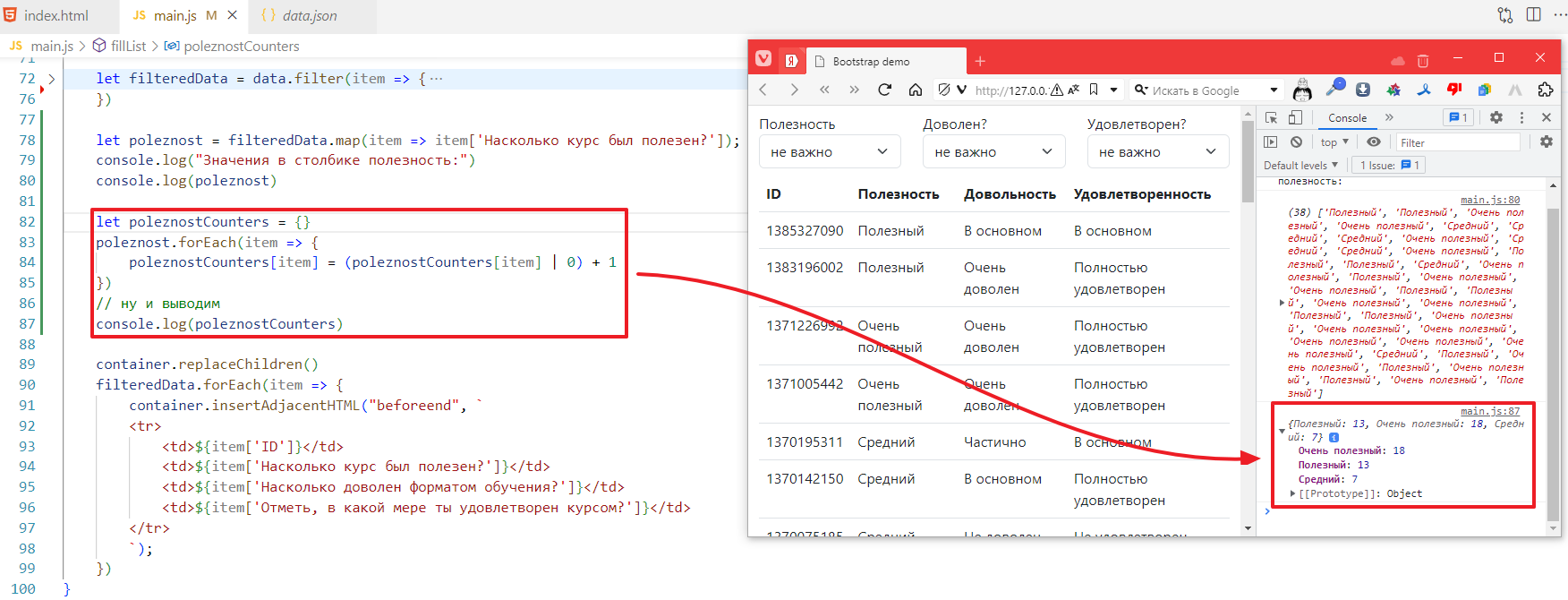Expand folded code arrow on line 72
This screenshot has height=600, width=1568.
[x=52, y=79]
